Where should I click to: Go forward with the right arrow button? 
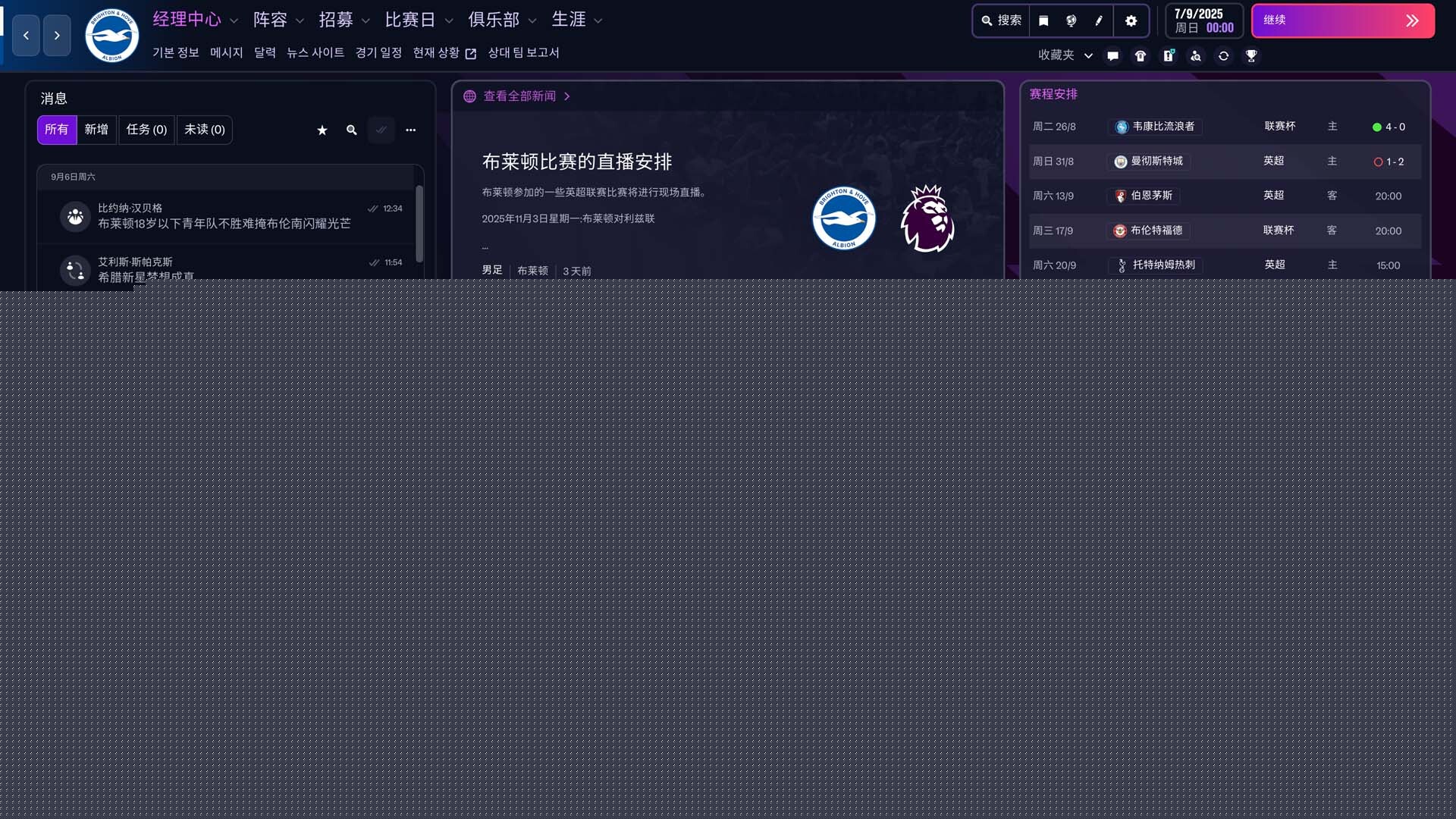point(57,36)
